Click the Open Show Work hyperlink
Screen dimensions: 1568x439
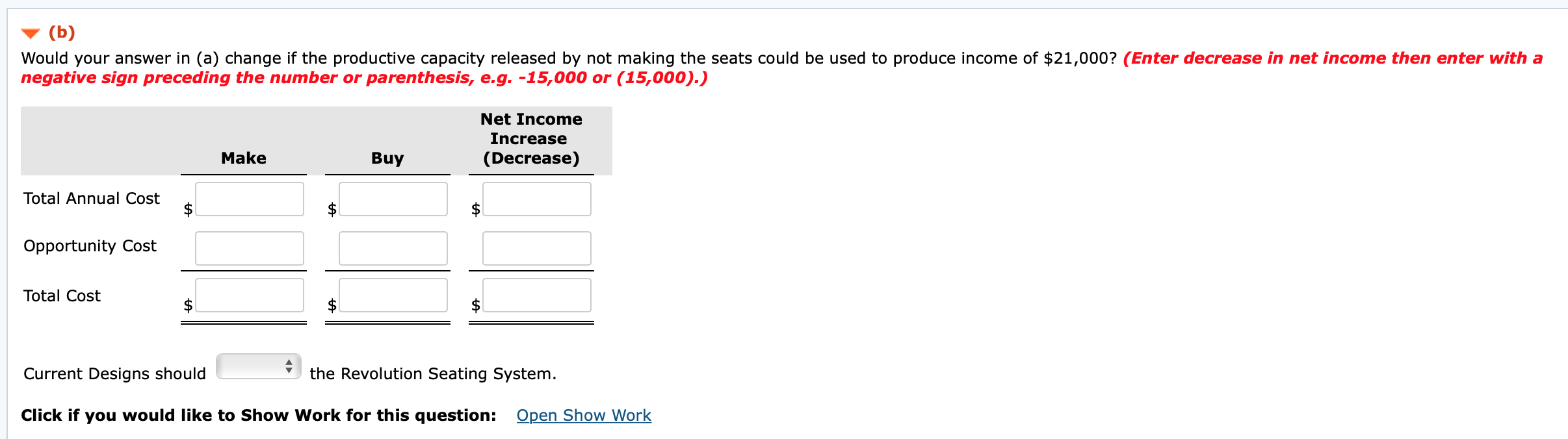coord(583,415)
